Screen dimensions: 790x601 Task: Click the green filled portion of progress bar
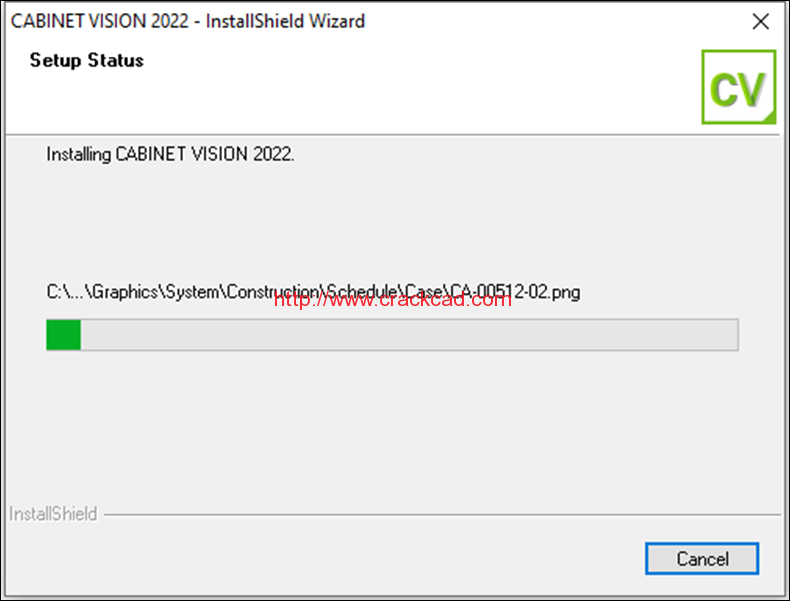[x=63, y=335]
